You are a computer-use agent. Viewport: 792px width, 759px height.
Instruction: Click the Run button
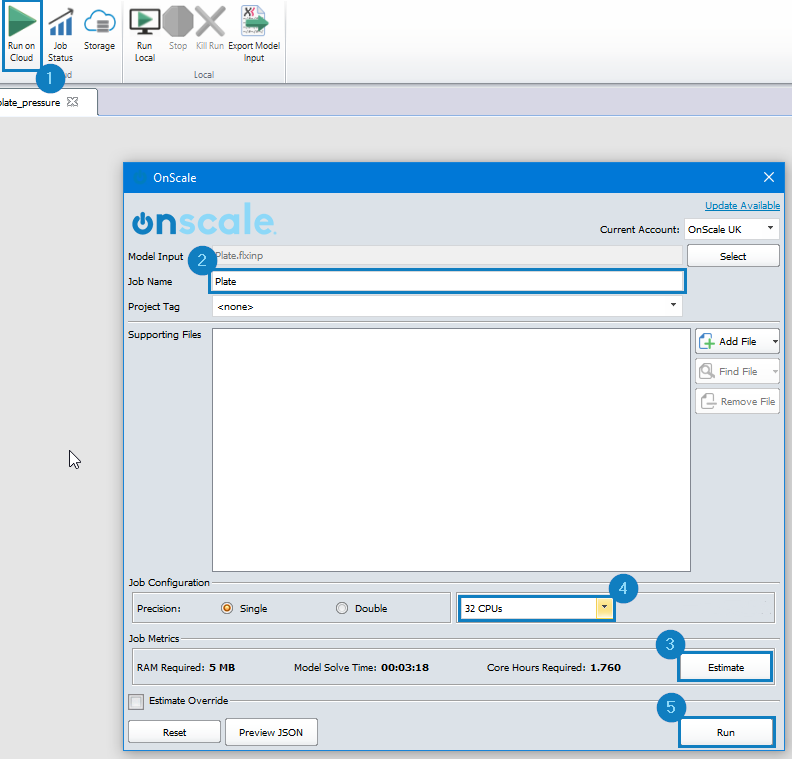(x=726, y=732)
